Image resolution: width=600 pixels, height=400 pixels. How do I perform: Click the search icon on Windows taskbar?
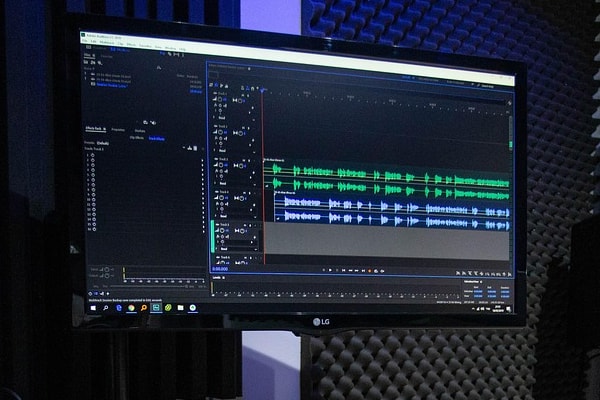[106, 306]
